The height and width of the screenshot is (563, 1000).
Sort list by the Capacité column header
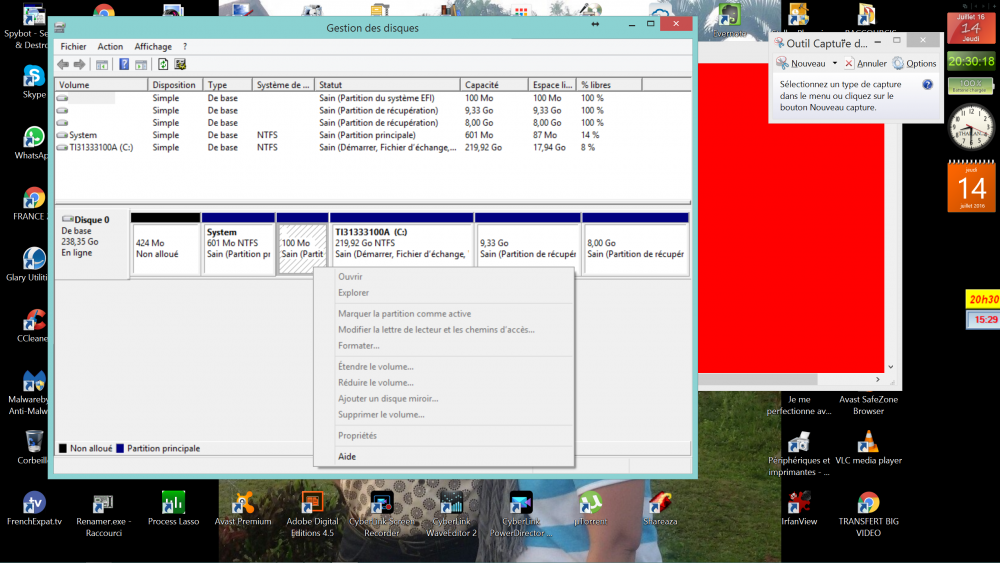494,85
